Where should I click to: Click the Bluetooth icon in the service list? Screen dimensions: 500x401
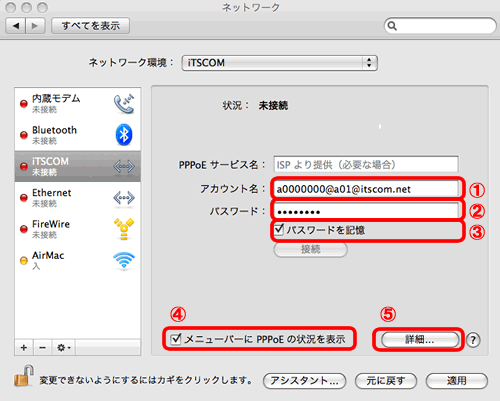124,135
